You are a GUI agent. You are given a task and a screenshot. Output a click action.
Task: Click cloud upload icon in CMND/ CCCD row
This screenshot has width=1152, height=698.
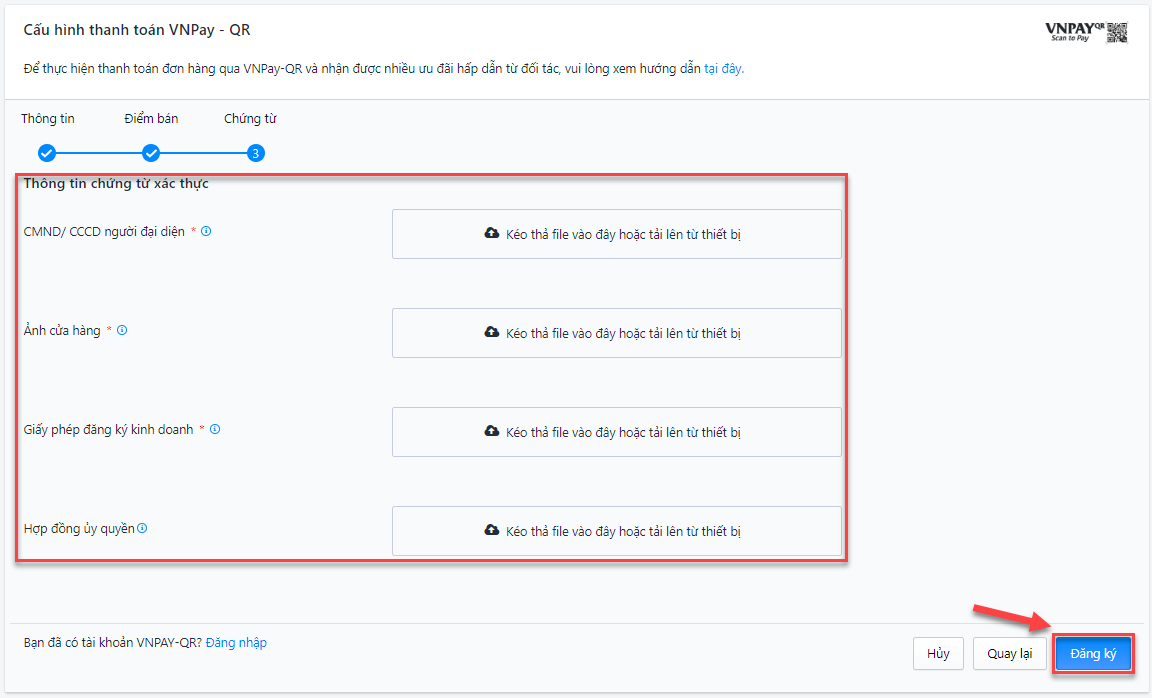click(x=492, y=233)
